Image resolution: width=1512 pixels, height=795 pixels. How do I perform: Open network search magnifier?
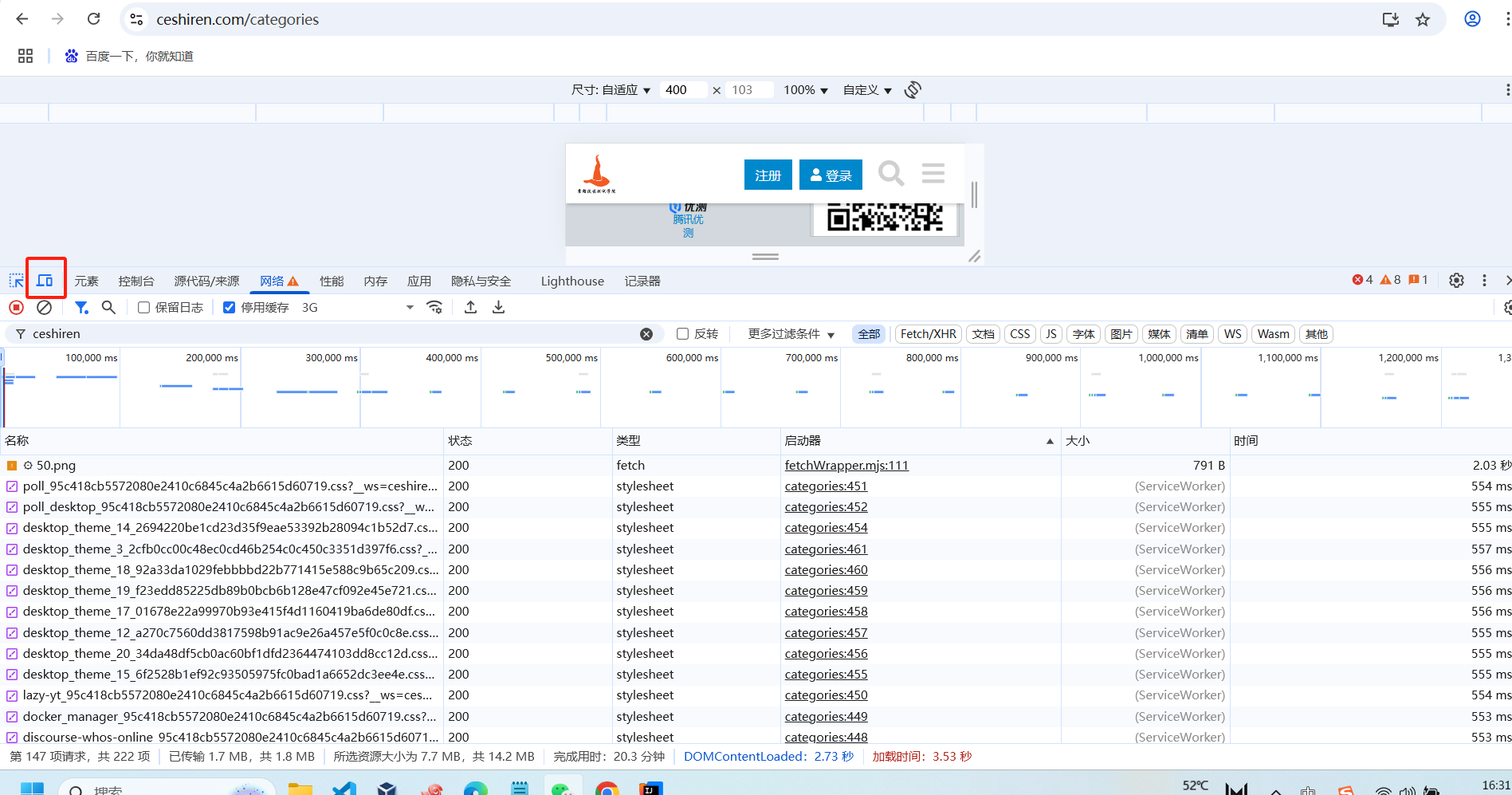point(108,308)
